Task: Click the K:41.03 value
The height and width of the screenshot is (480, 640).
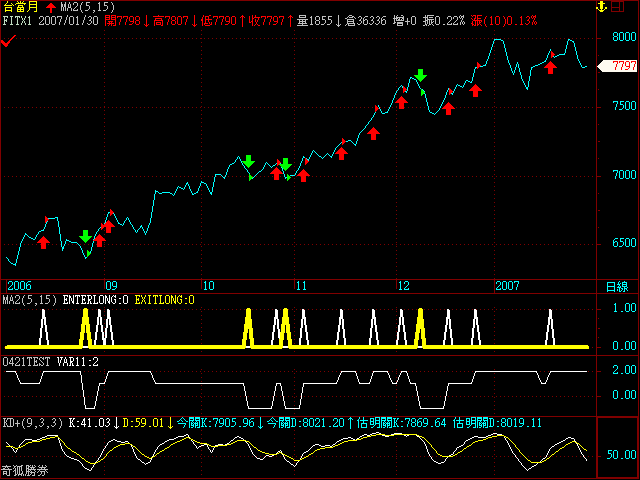Action: [x=90, y=423]
